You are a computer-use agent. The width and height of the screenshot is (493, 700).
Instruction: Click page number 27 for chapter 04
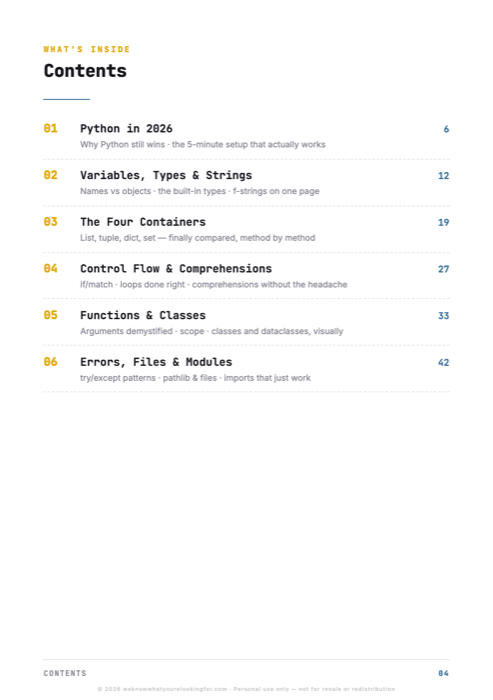[443, 269]
